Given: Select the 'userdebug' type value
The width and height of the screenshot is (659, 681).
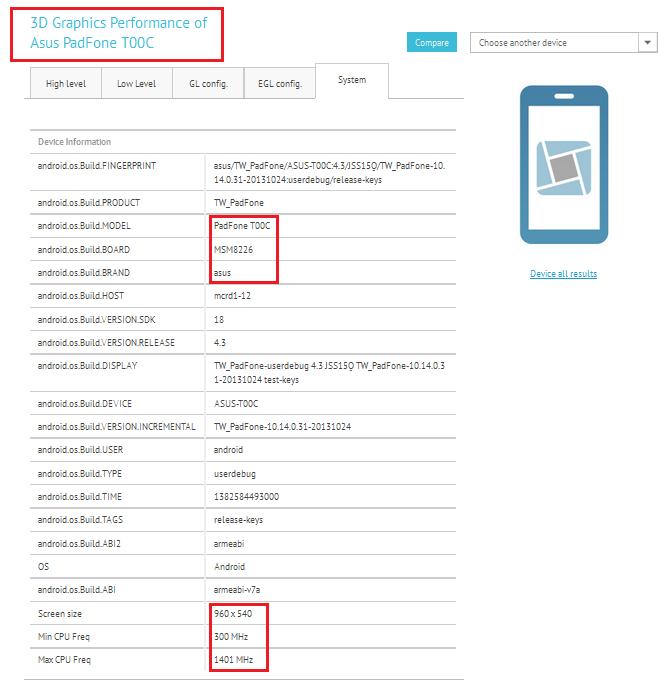Looking at the screenshot, I should click(235, 473).
